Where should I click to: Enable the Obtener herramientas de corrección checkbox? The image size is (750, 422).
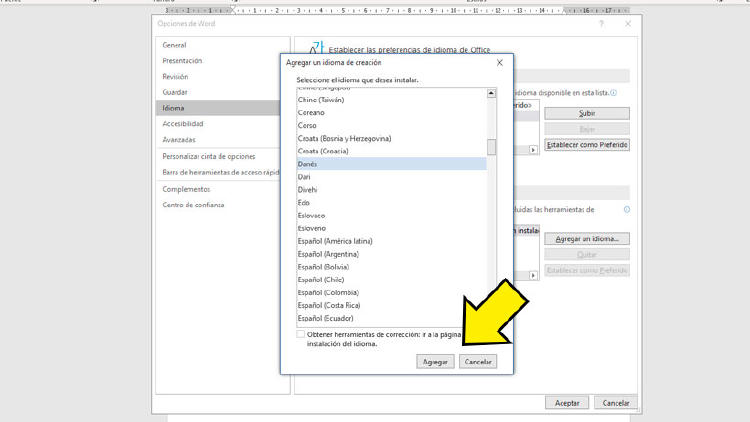tap(301, 335)
